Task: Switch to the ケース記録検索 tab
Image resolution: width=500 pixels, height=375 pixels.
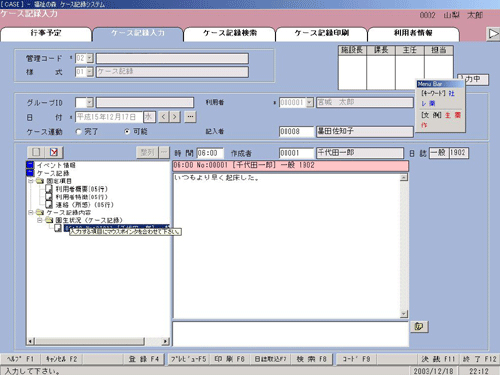Action: (x=230, y=33)
